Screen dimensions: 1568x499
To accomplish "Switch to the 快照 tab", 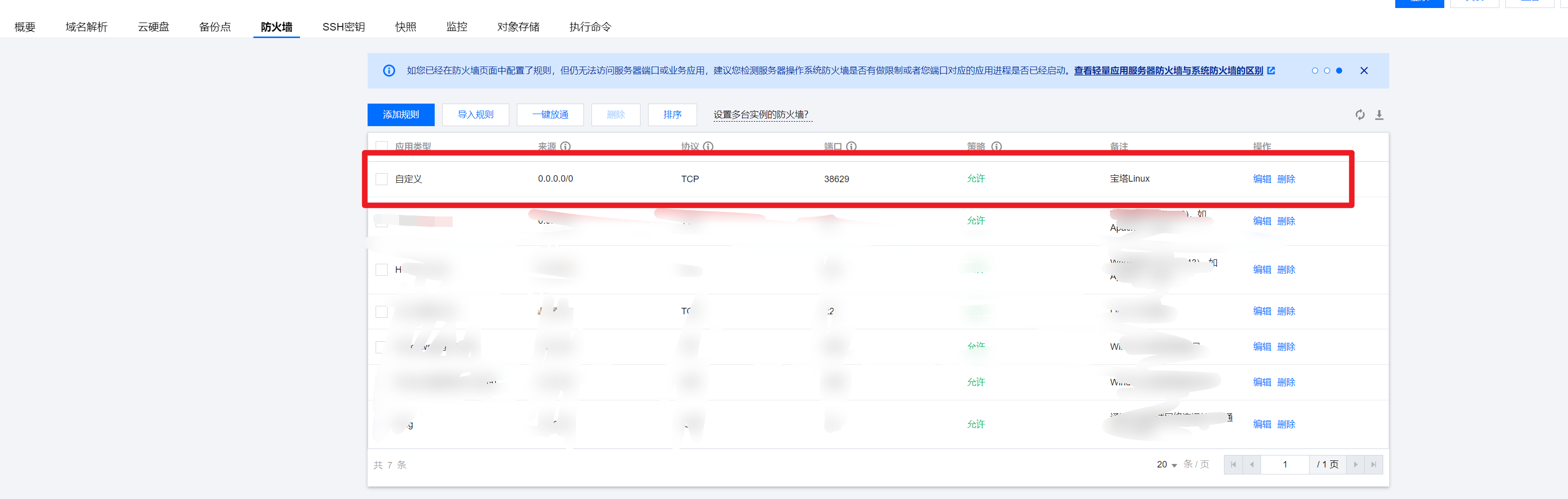I will [x=405, y=27].
